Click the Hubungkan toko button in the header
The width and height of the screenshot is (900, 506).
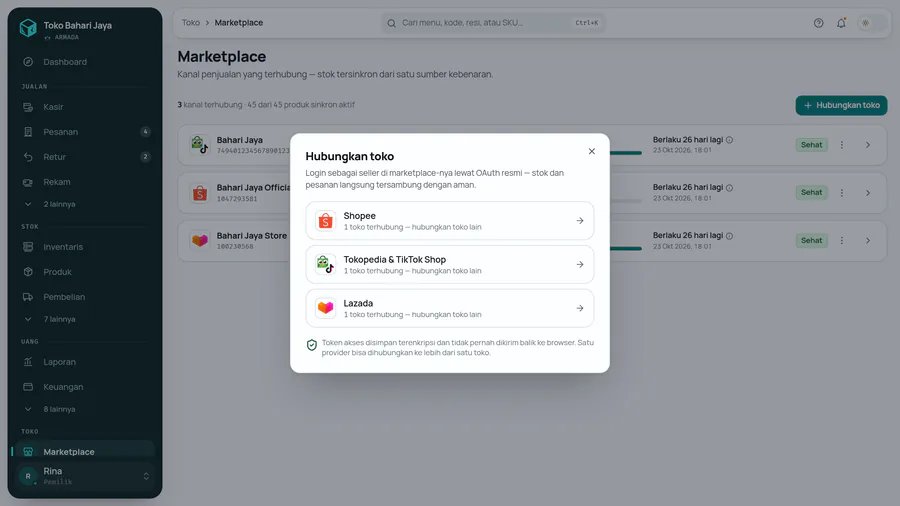tap(841, 106)
